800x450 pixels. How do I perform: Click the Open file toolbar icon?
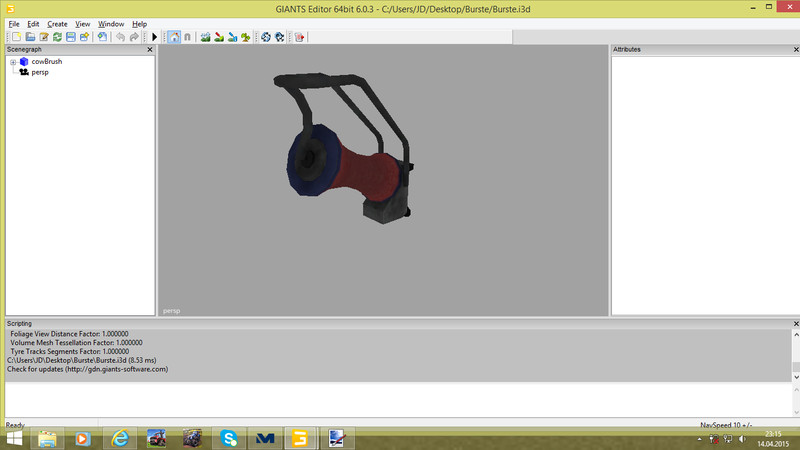tap(31, 37)
